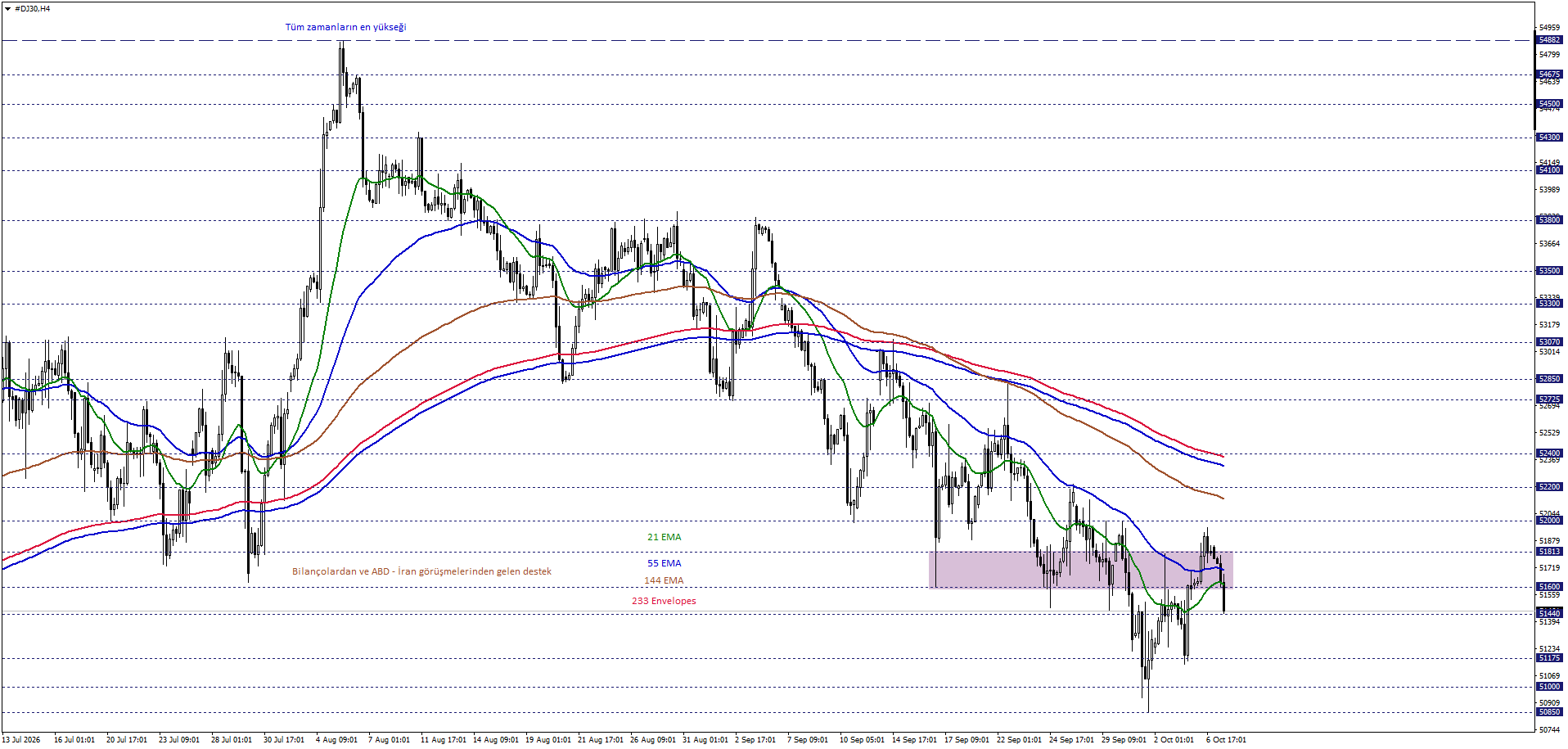Click the '6 Oct 17:01' time axis label
This screenshot has height=749, width=1568.
(1226, 740)
